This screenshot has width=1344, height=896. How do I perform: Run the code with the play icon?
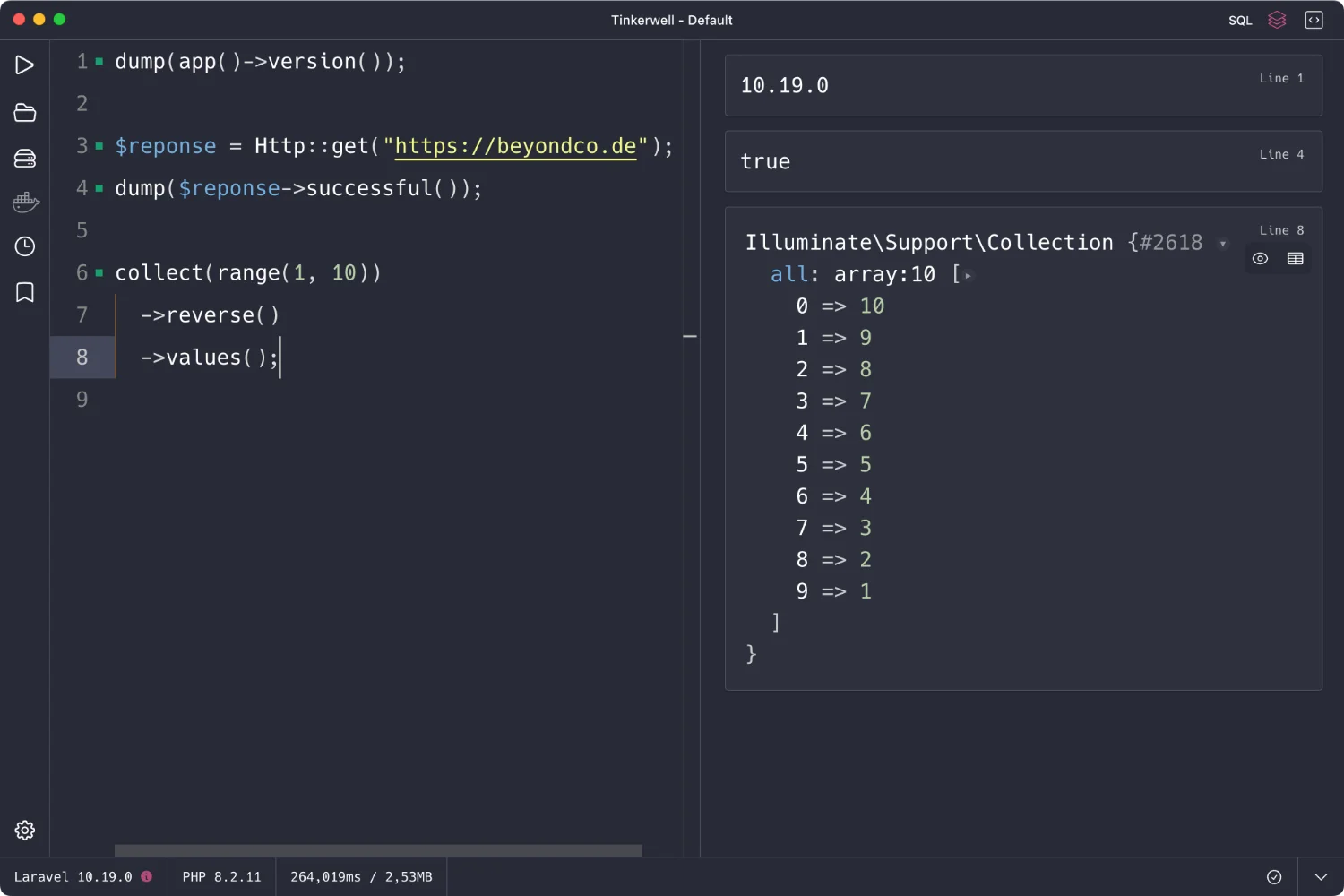(25, 65)
